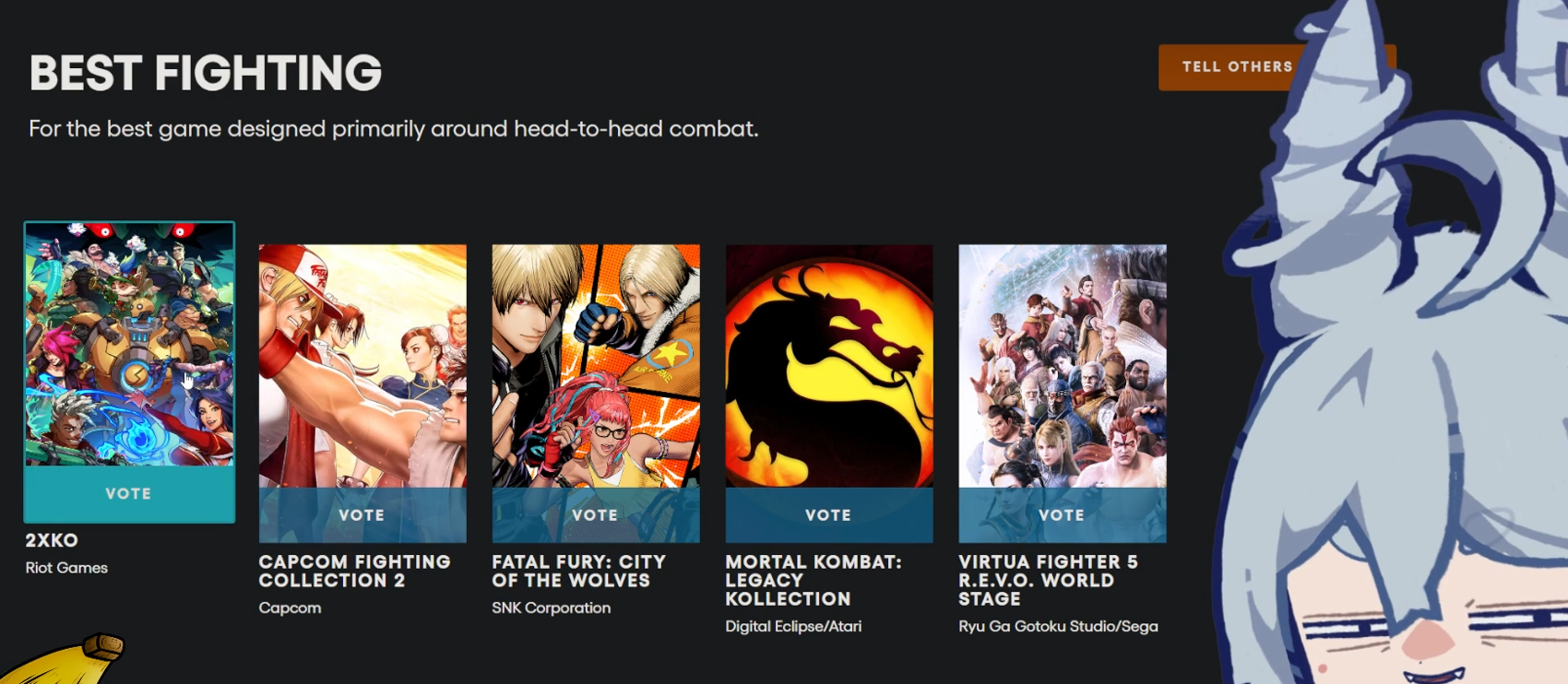Open the Virtua Fighter 5 cover image
The width and height of the screenshot is (1568, 684).
[x=1063, y=366]
